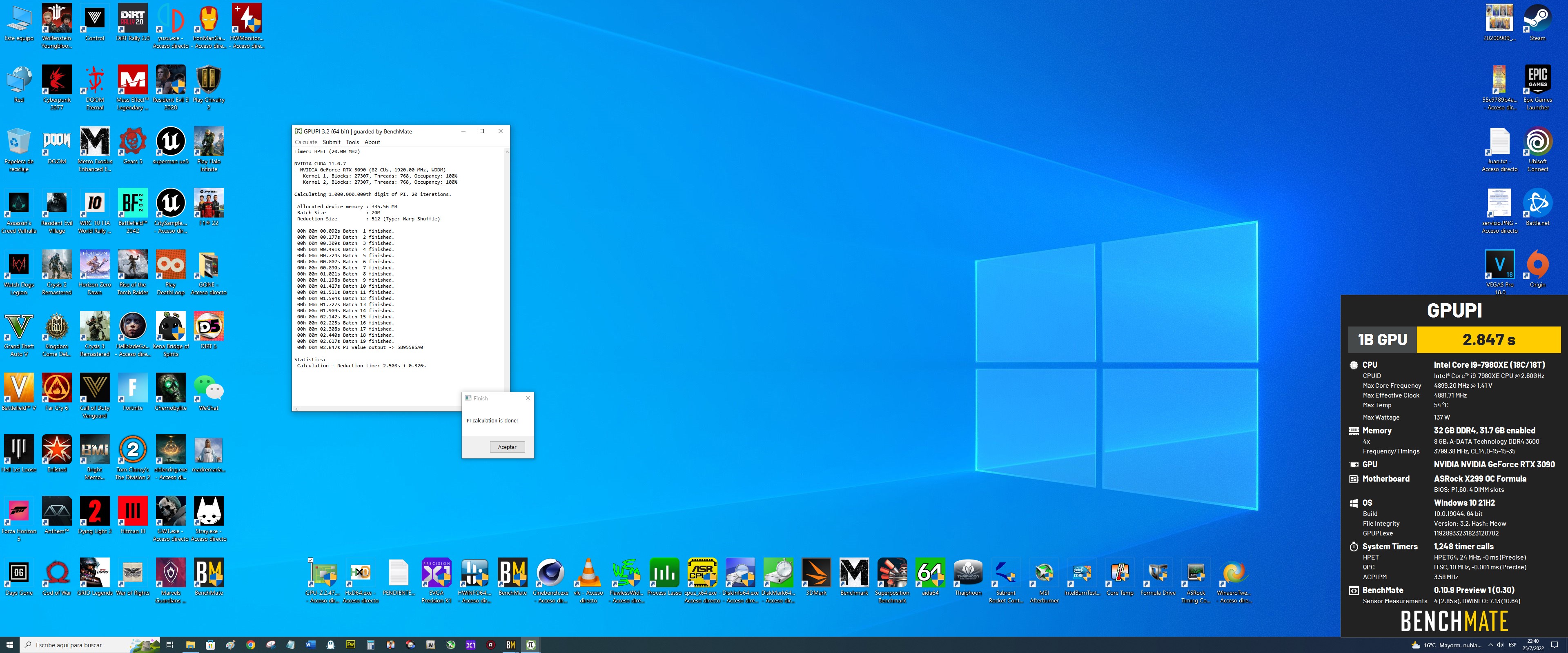Switch to BenchMate on the taskbar

511,645
